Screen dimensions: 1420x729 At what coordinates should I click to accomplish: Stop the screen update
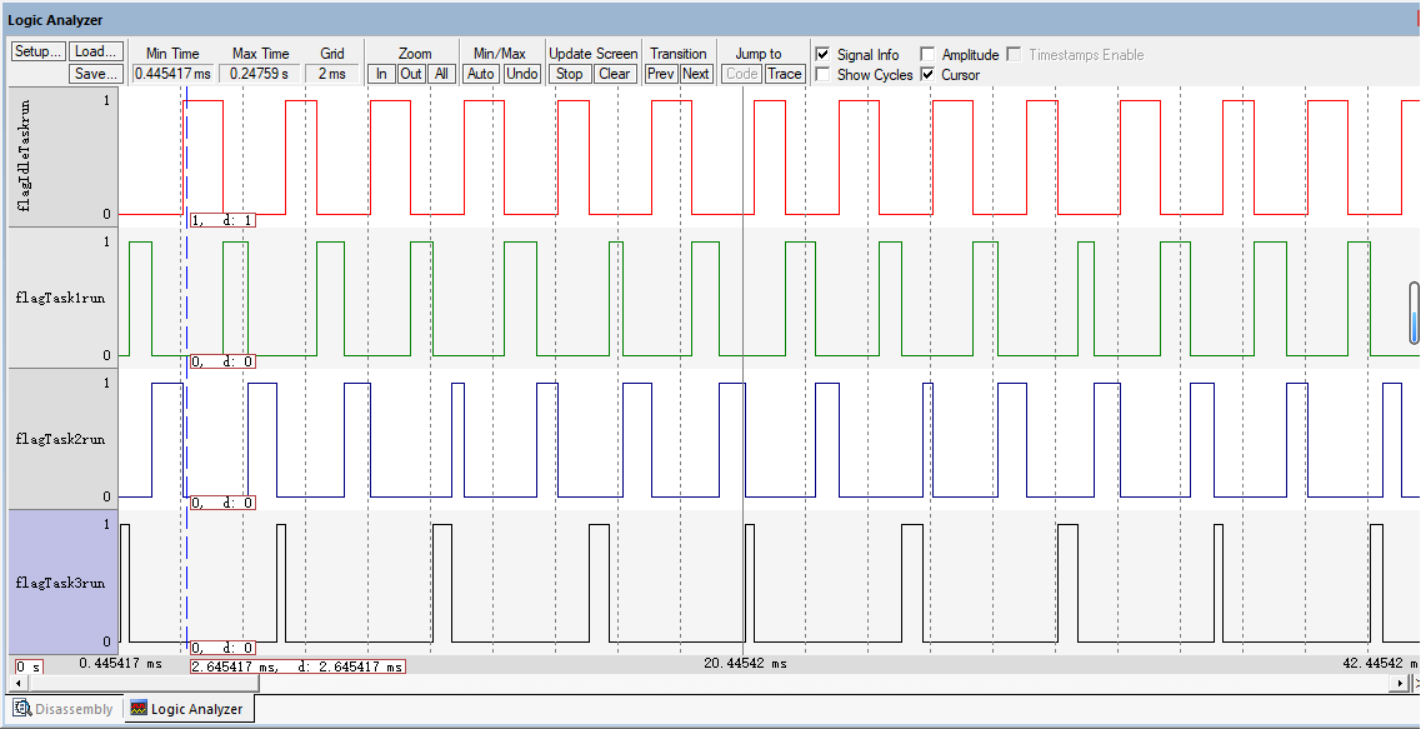pyautogui.click(x=569, y=74)
